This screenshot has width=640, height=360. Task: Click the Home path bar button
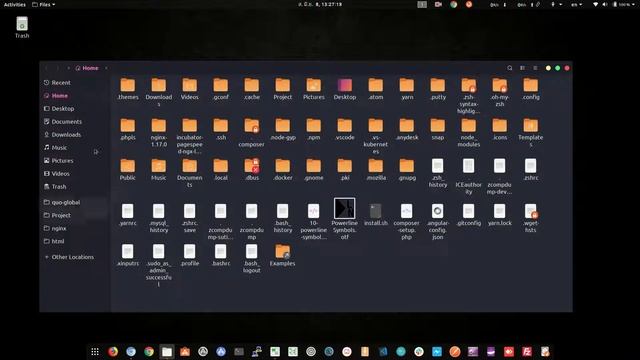87,68
